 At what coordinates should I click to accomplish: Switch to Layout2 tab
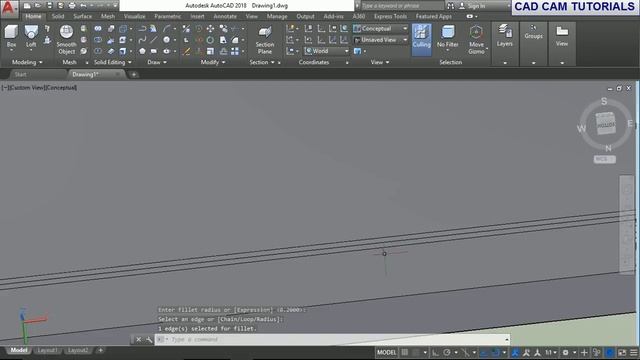click(x=78, y=350)
